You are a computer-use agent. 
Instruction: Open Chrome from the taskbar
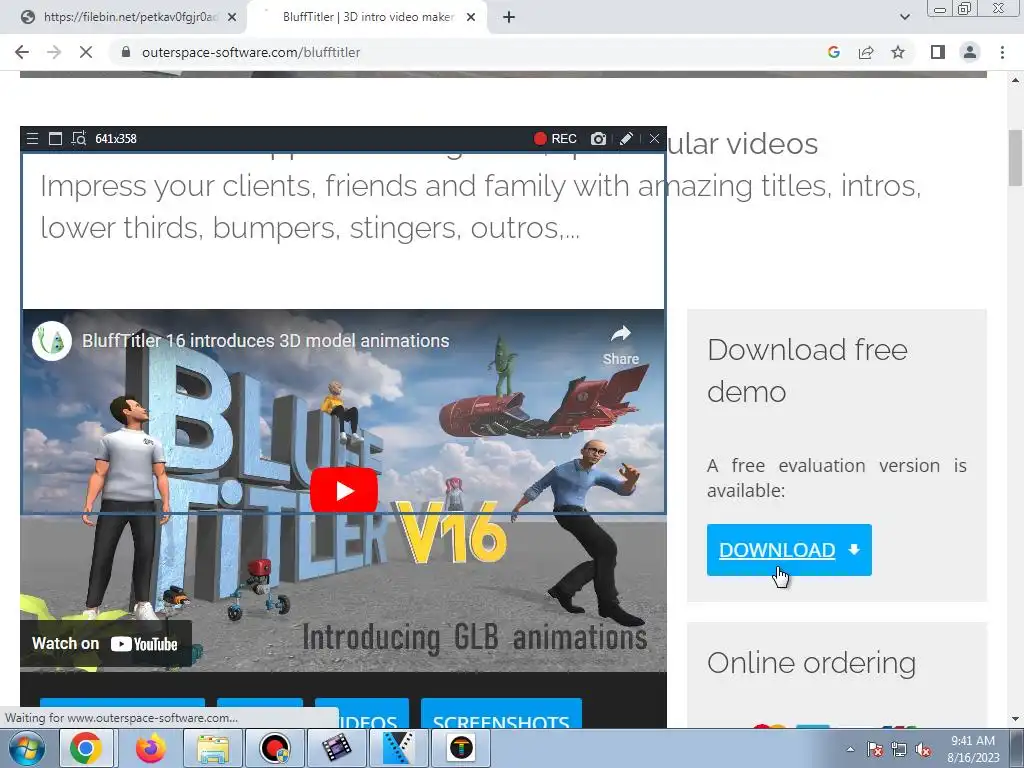pyautogui.click(x=86, y=748)
